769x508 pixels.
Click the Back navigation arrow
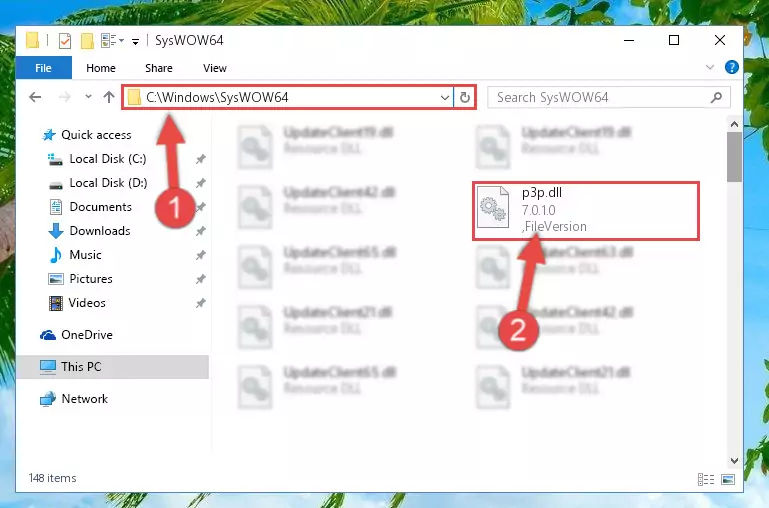pos(35,97)
